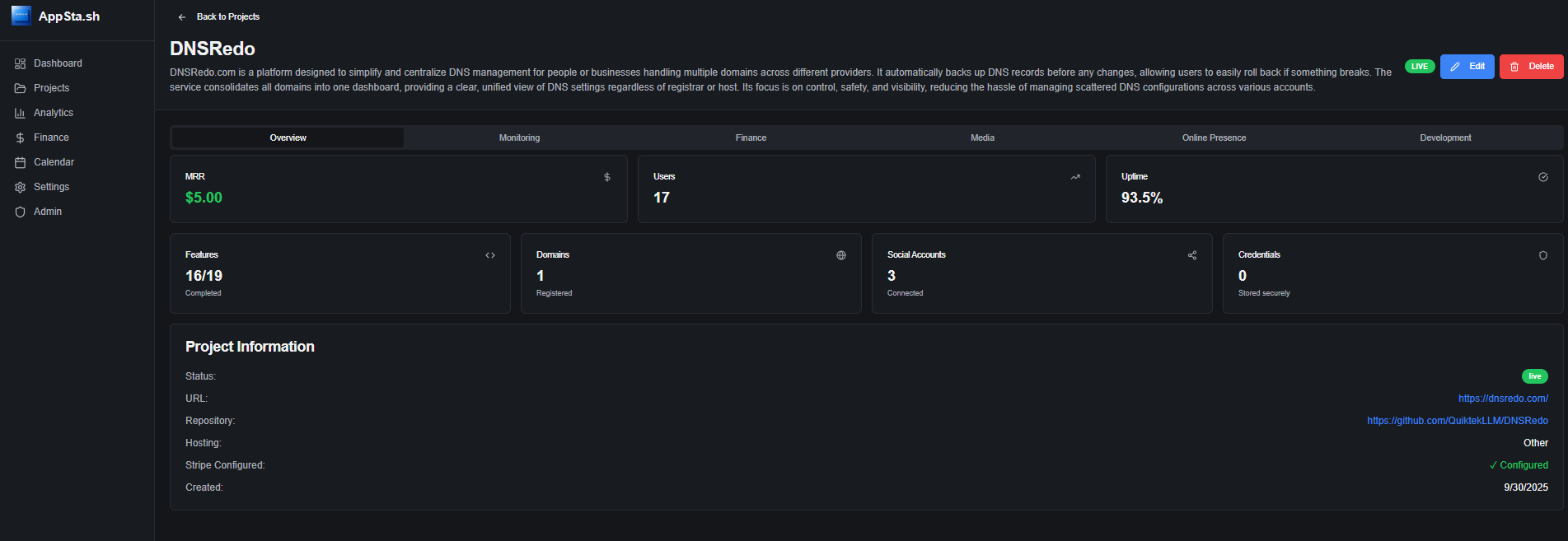This screenshot has height=541, width=1568.
Task: Click the Credentials count 0
Action: (1243, 276)
